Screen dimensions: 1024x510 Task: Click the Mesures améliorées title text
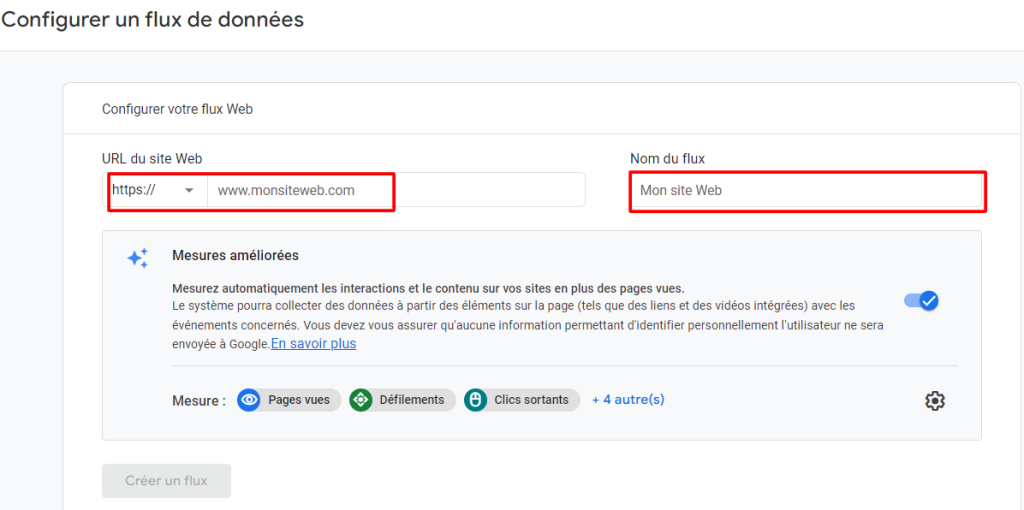pos(236,255)
